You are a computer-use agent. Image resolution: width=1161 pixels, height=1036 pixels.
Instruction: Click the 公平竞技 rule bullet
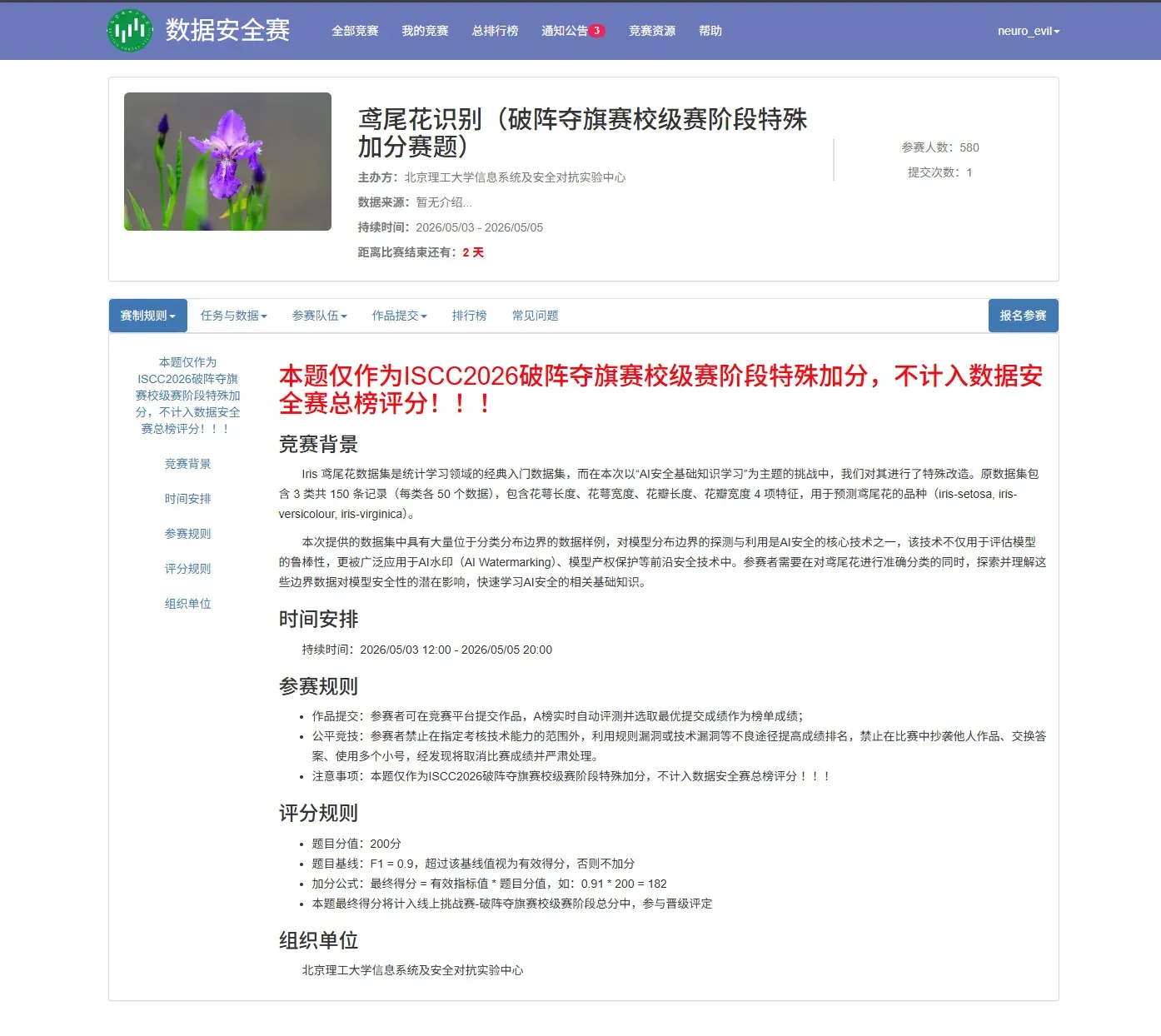(x=679, y=746)
